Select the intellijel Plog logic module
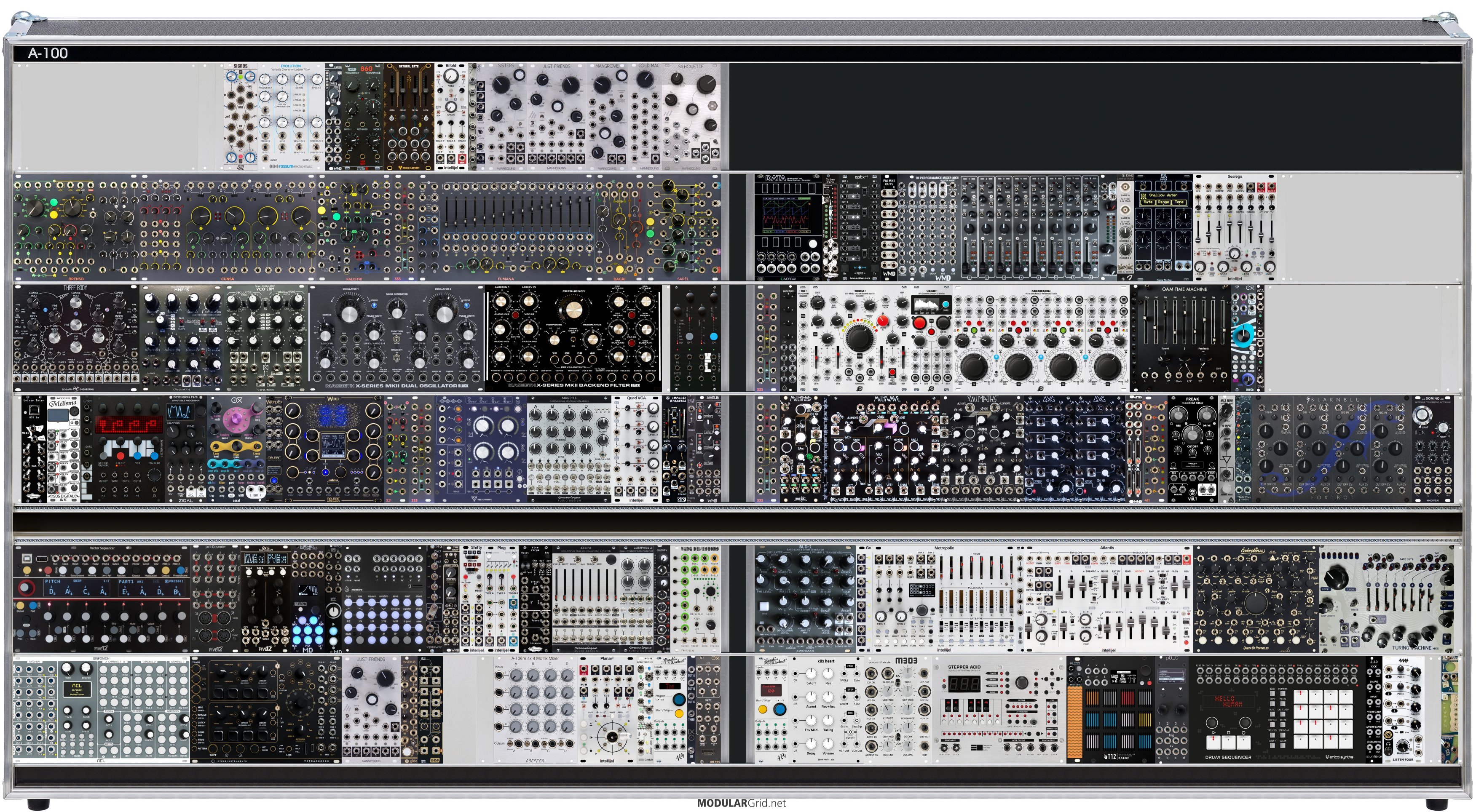The image size is (1484, 812). (x=501, y=599)
